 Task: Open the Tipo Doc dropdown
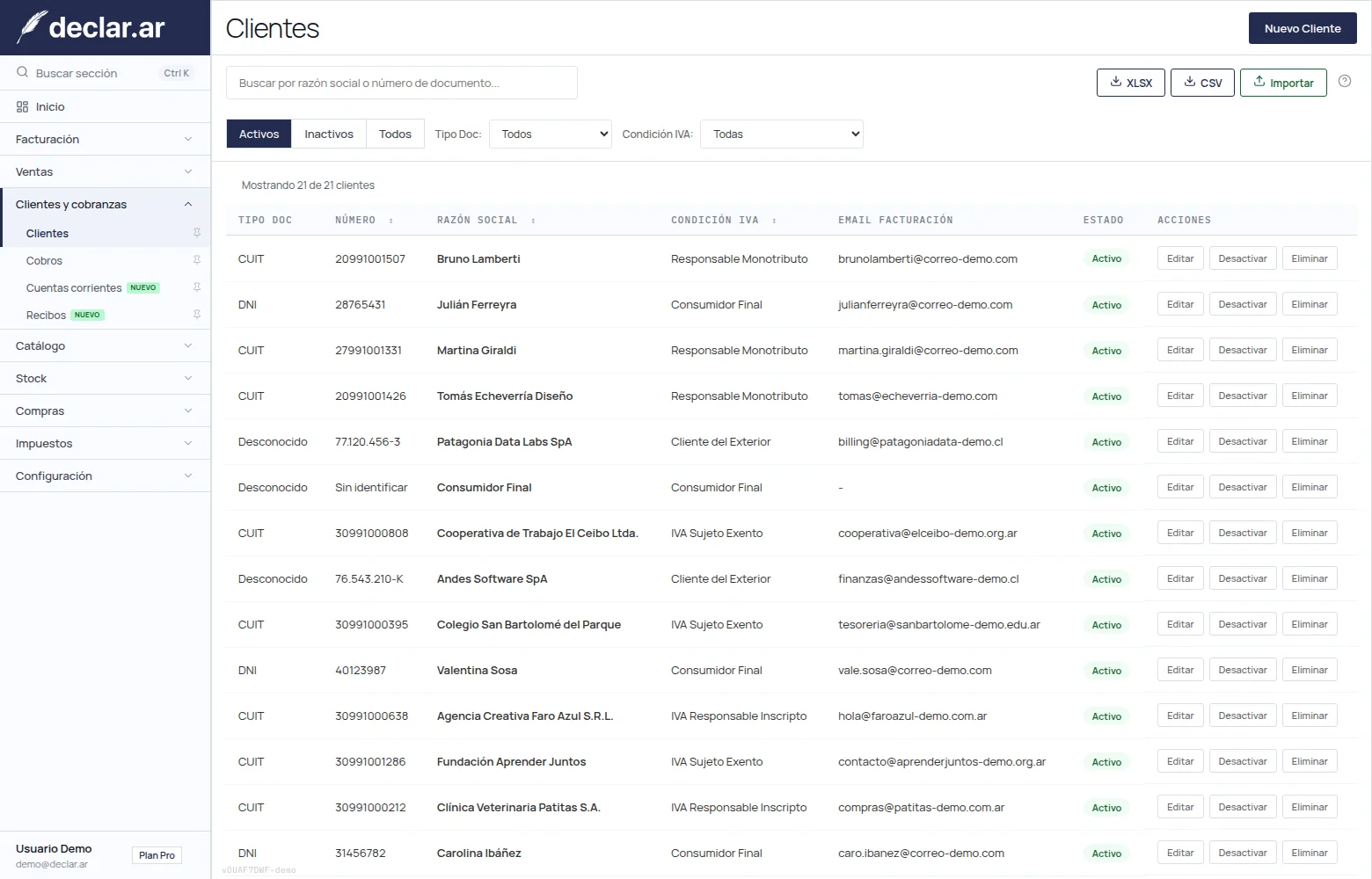pyautogui.click(x=551, y=134)
